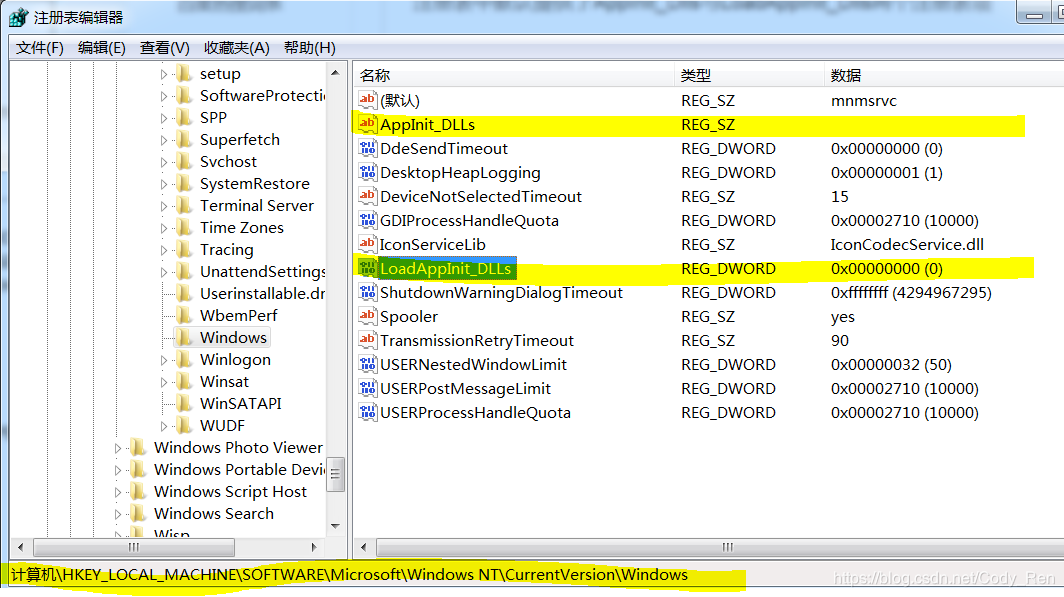1064x597 pixels.
Task: Click the USERProcessHandleQuota value icon
Action: (x=367, y=413)
